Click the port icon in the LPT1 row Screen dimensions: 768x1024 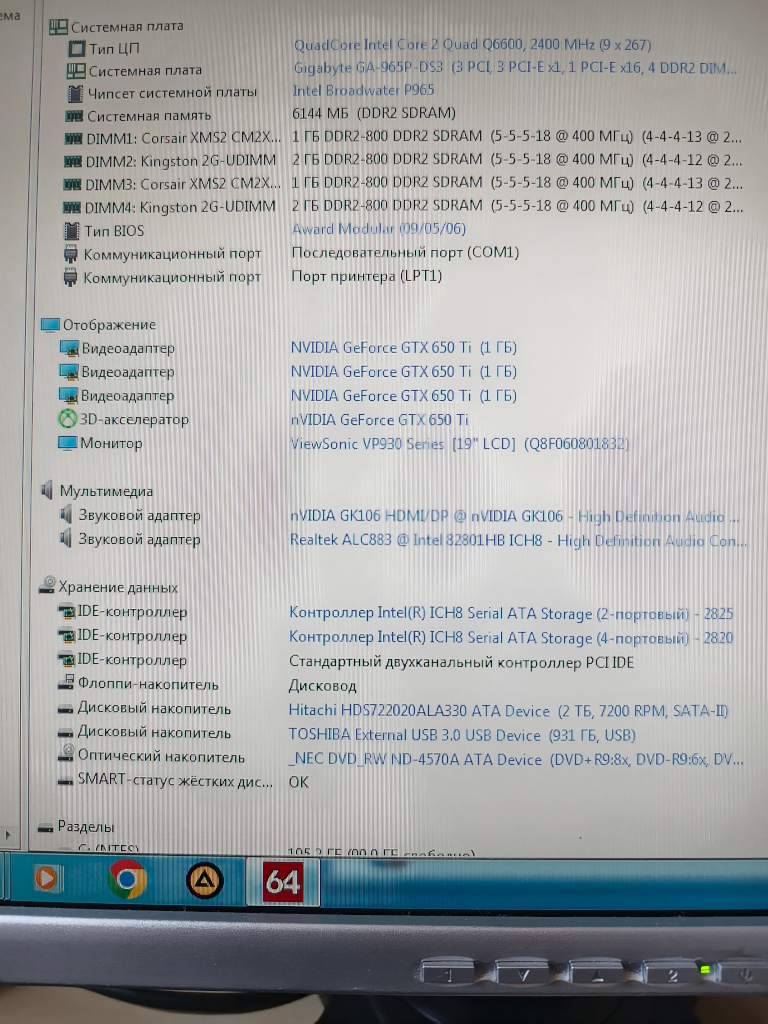click(70, 278)
